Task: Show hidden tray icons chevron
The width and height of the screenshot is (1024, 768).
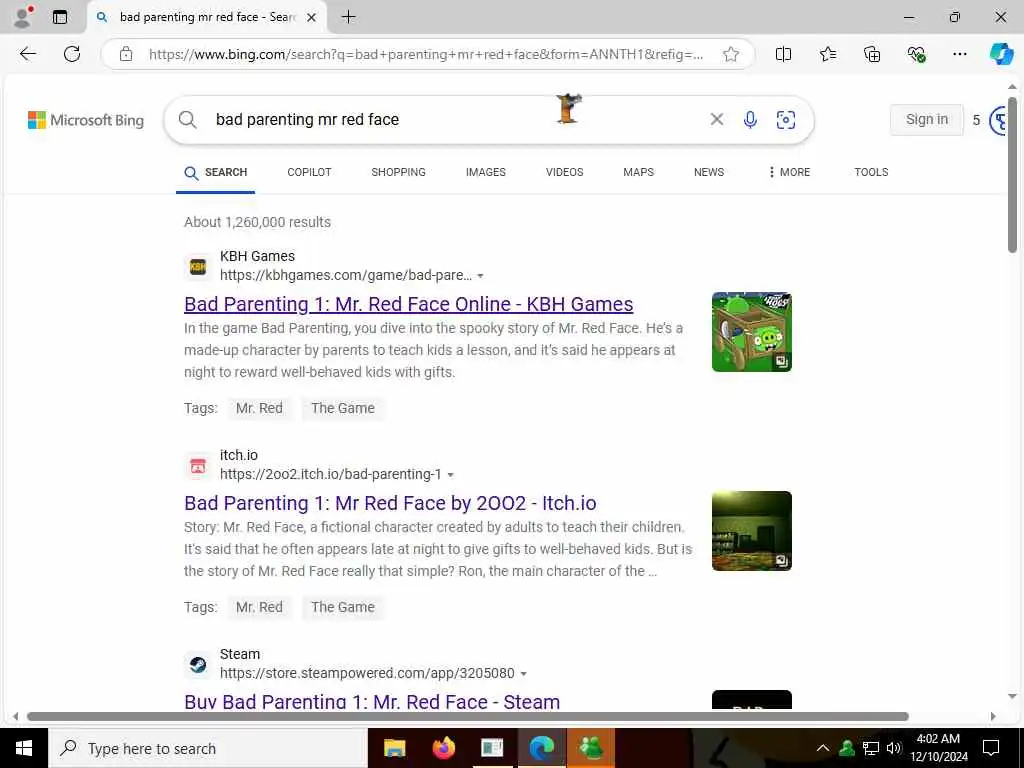Action: [823, 748]
